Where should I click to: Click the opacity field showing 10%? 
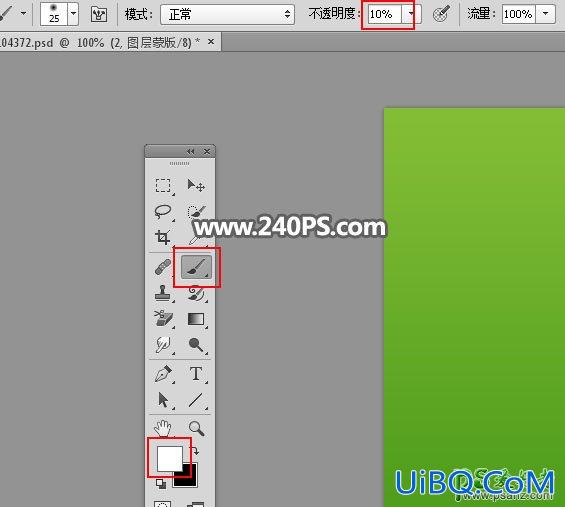tap(384, 14)
